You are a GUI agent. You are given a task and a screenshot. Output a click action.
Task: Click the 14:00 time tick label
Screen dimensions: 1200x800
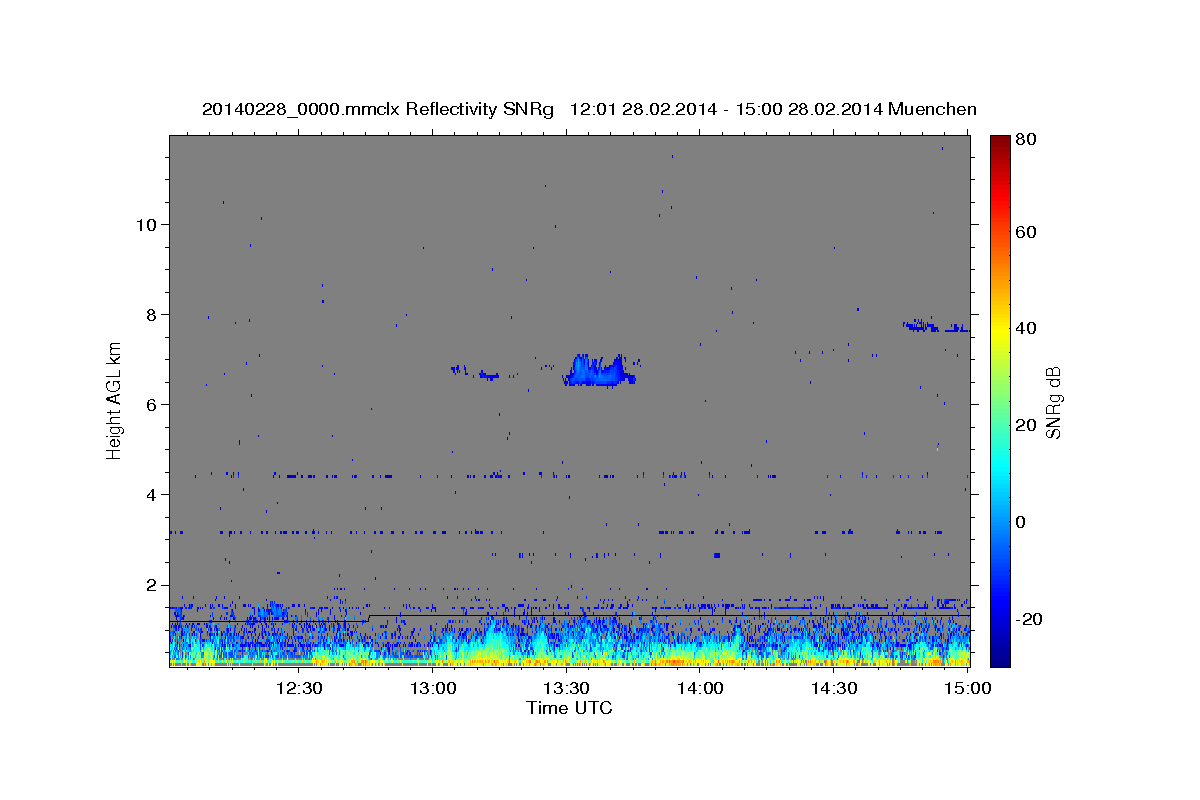(x=700, y=688)
